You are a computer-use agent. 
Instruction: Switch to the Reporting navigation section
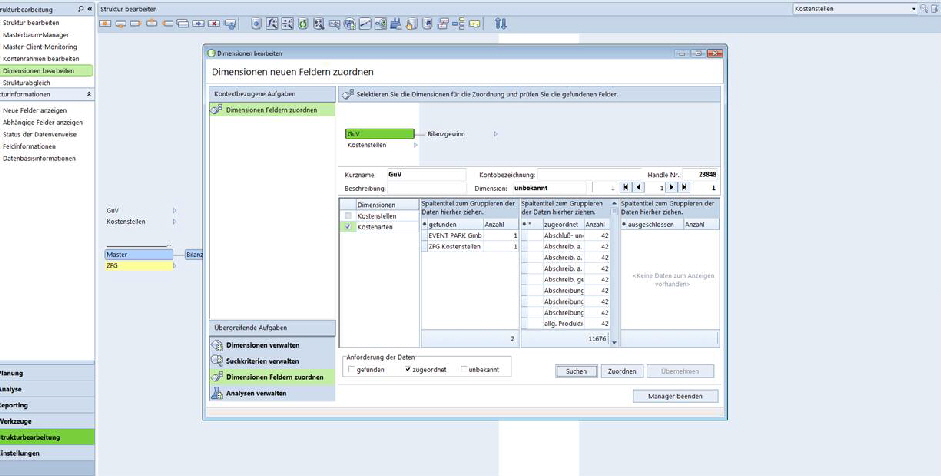pyautogui.click(x=47, y=405)
